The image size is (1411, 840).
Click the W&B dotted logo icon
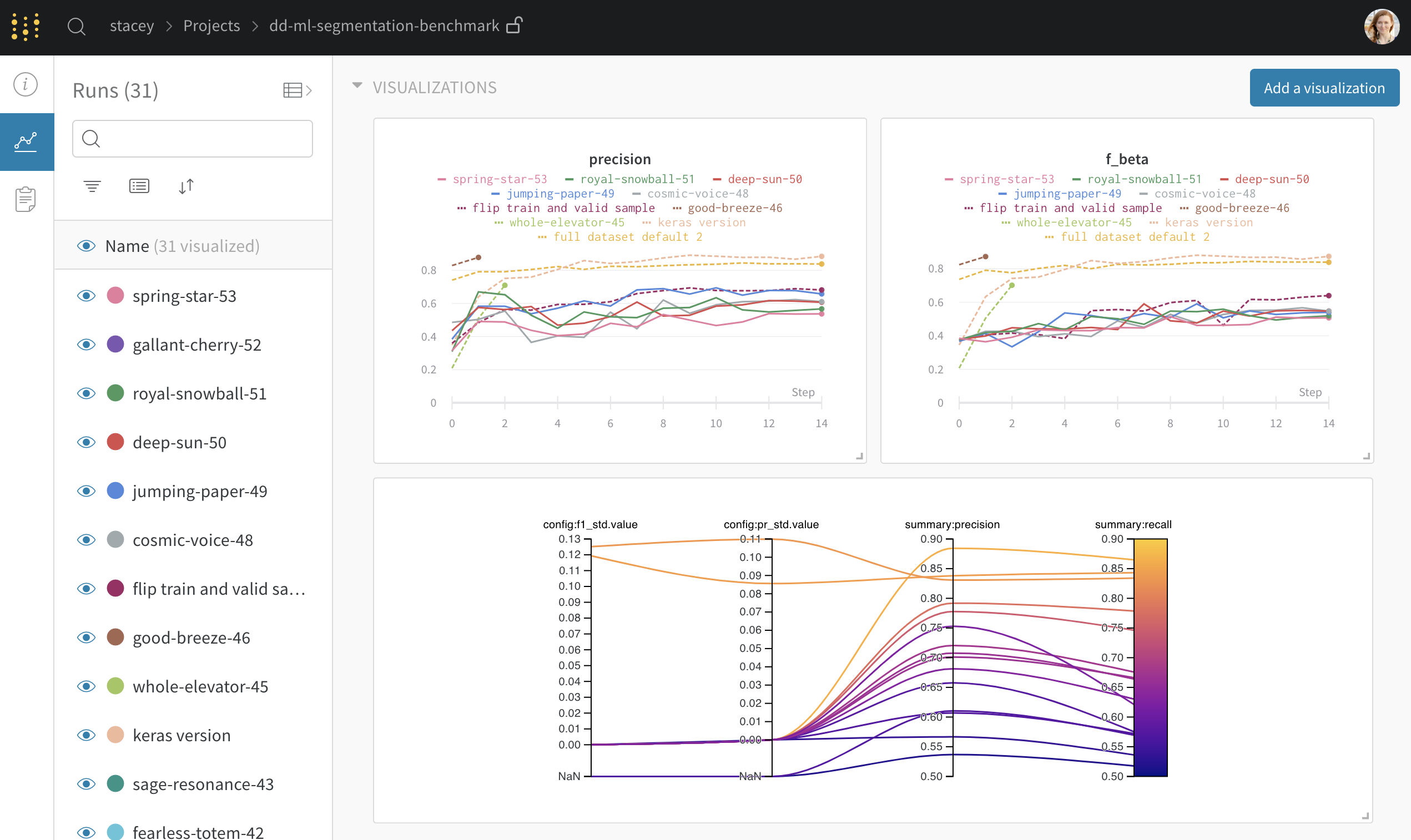click(x=26, y=27)
